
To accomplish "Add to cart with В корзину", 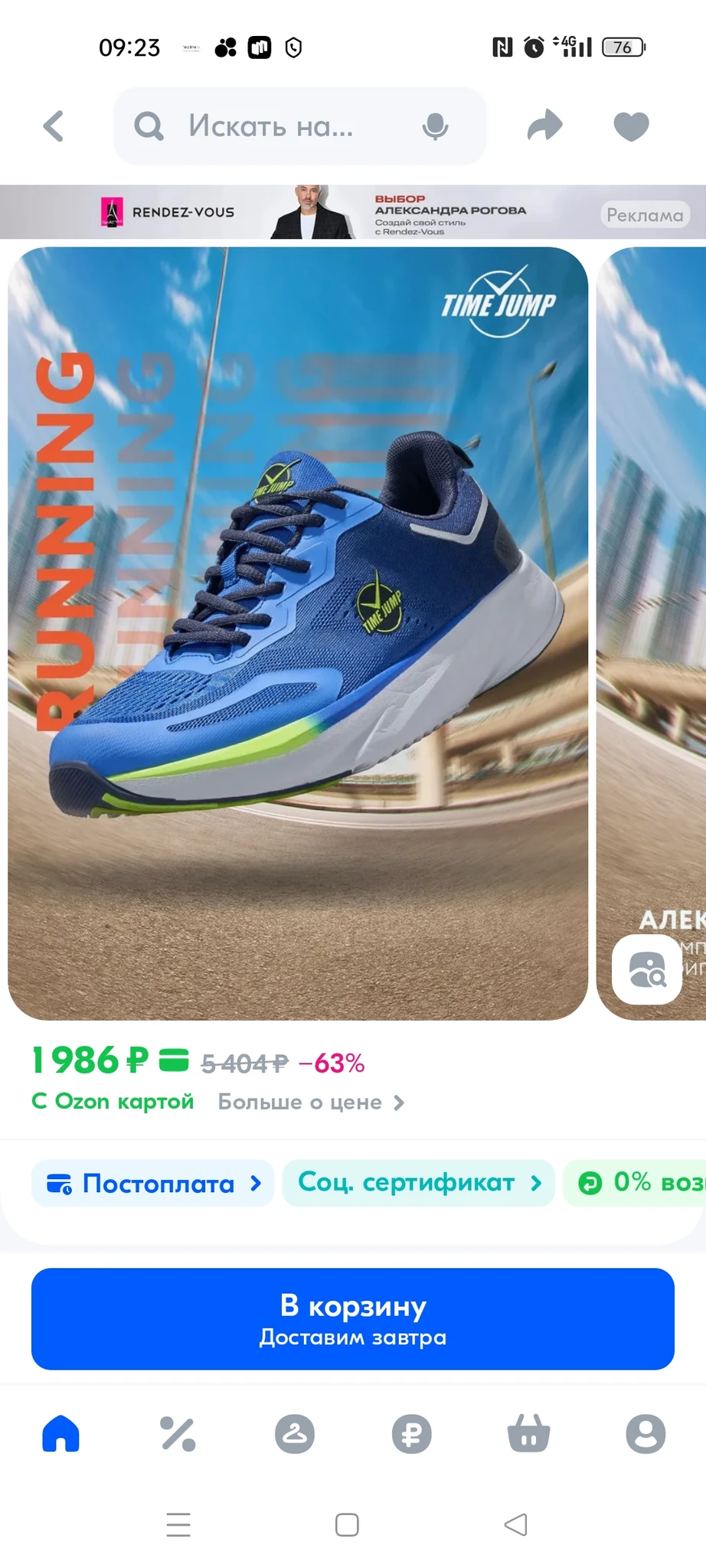I will (x=353, y=1319).
